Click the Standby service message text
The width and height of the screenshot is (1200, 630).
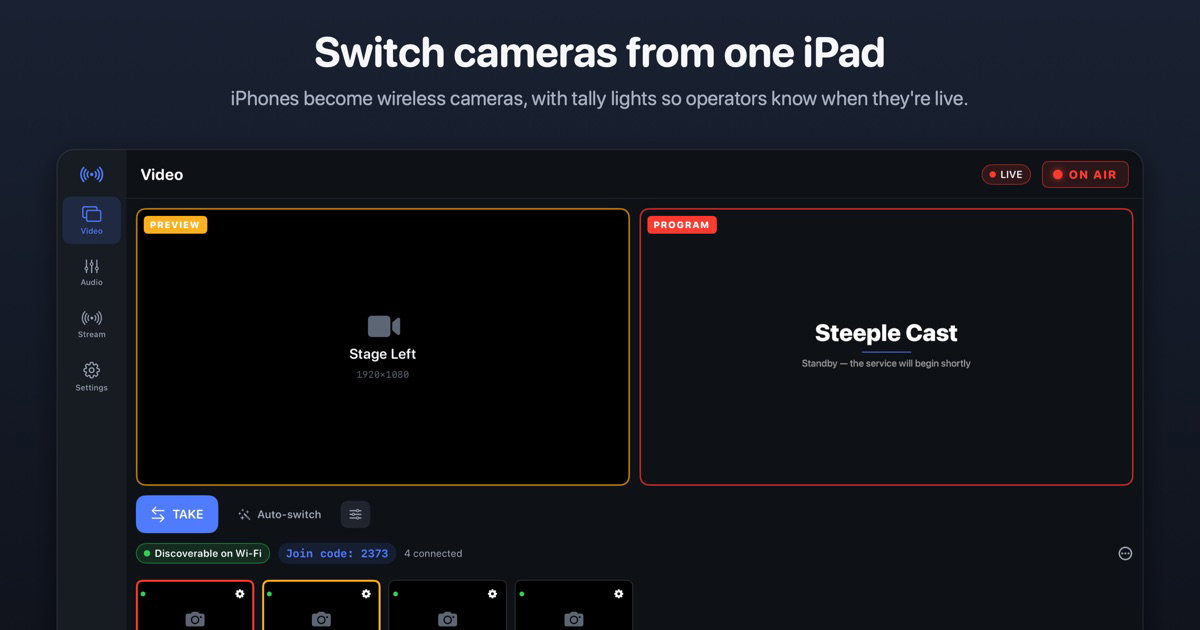click(886, 364)
